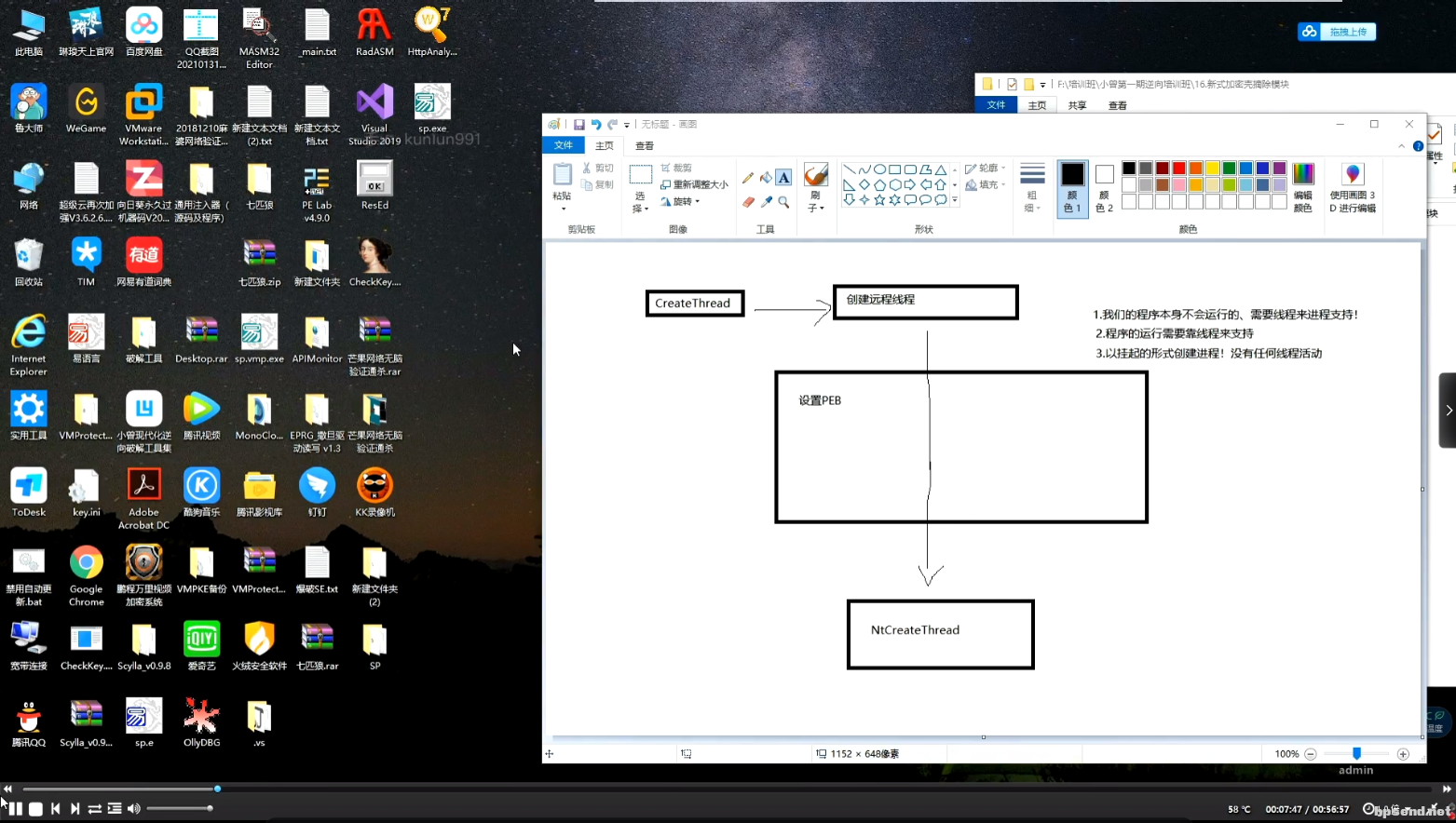Click the Save icon in Paint title bar
1456x823 pixels.
(x=578, y=124)
